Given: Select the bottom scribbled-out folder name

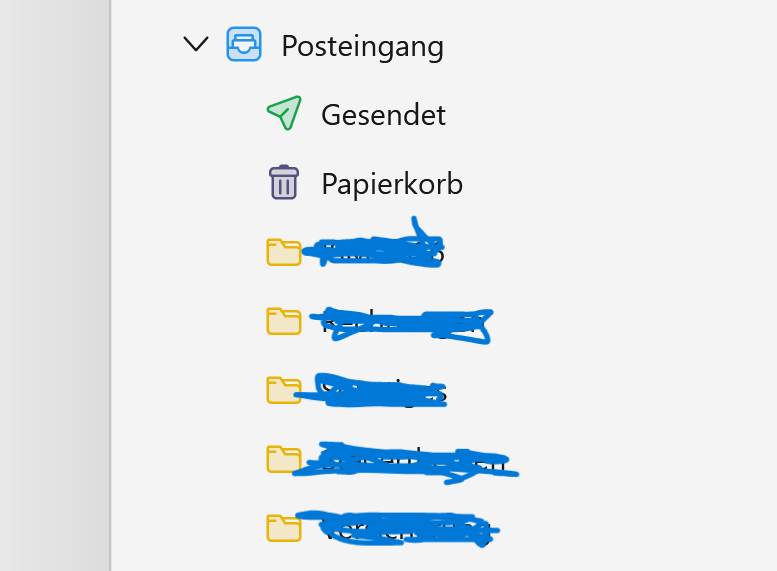Looking at the screenshot, I should pyautogui.click(x=397, y=528).
